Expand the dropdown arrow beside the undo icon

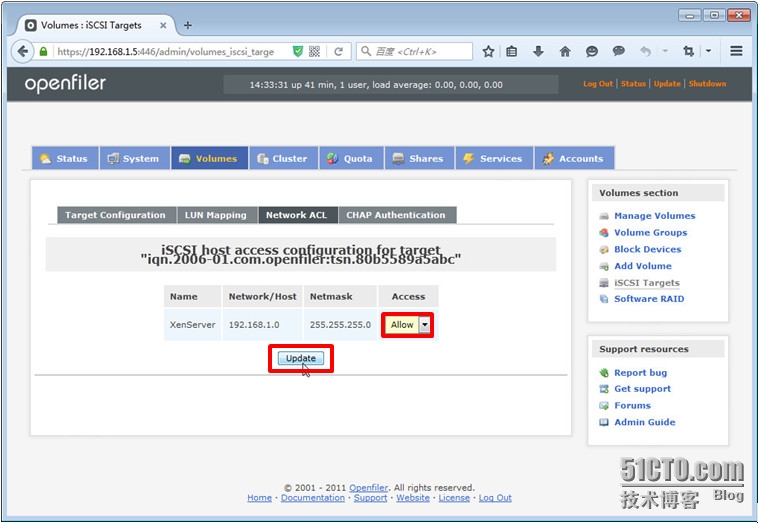point(665,51)
